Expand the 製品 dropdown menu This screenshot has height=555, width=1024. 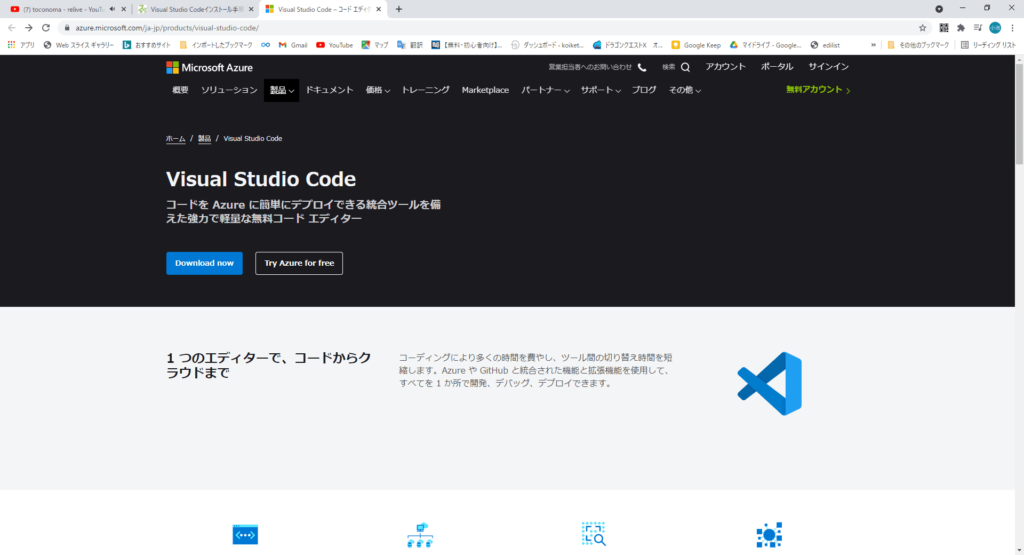point(282,90)
